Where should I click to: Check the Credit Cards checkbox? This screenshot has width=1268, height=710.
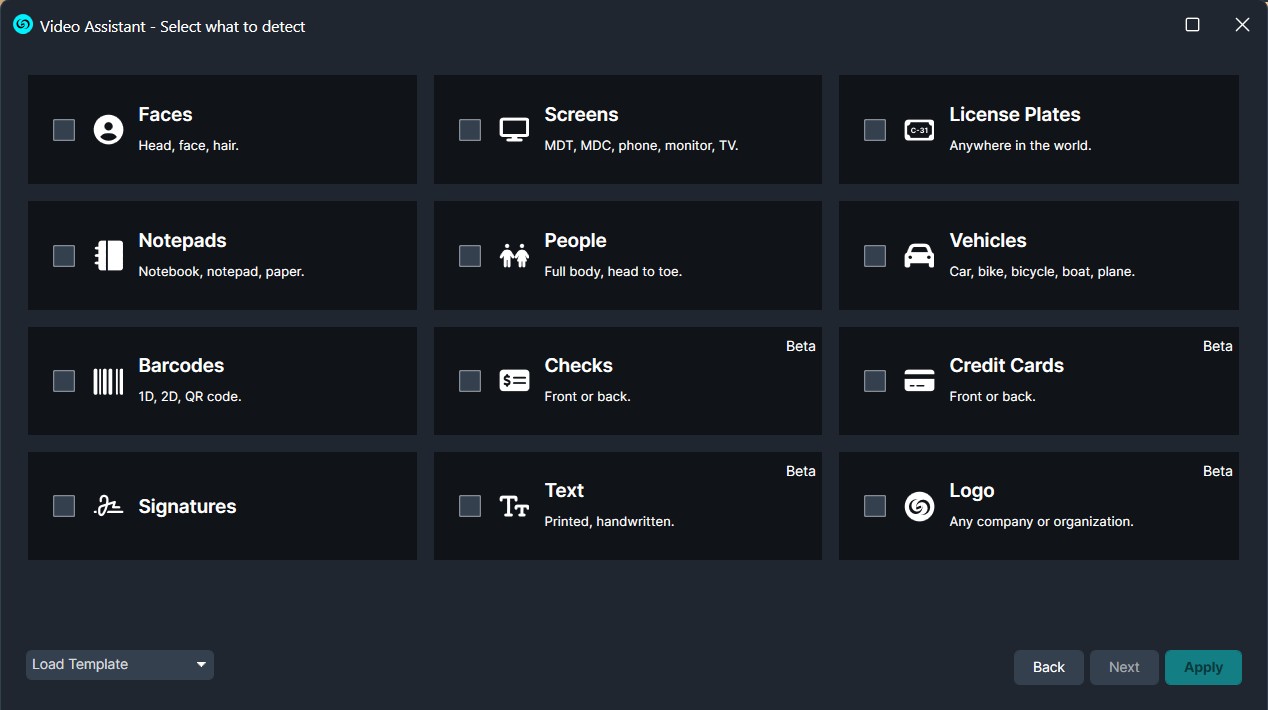pos(875,381)
